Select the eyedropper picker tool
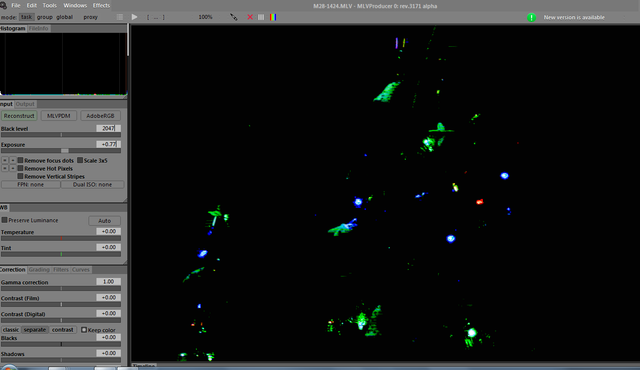 click(233, 17)
